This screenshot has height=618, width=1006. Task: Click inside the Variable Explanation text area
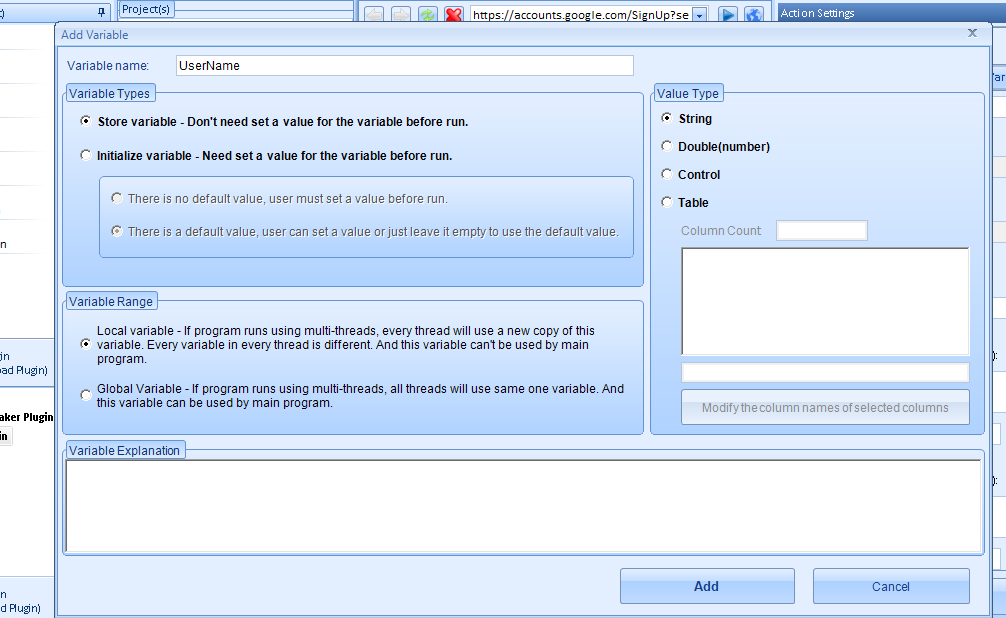(x=523, y=505)
